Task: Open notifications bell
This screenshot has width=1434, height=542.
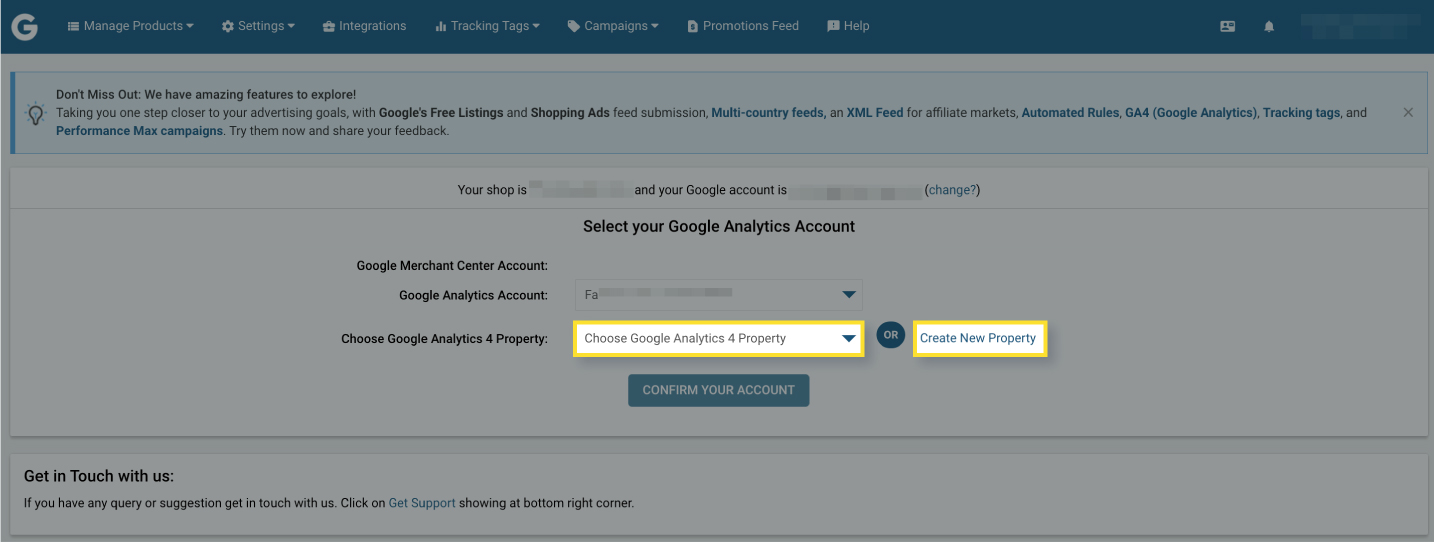Action: [1269, 27]
